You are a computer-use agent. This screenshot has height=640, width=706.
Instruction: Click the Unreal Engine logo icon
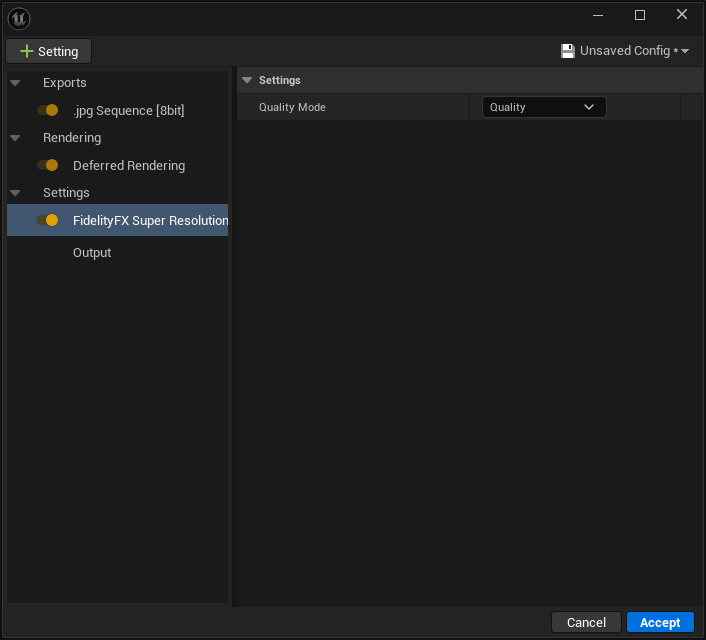coord(18,18)
